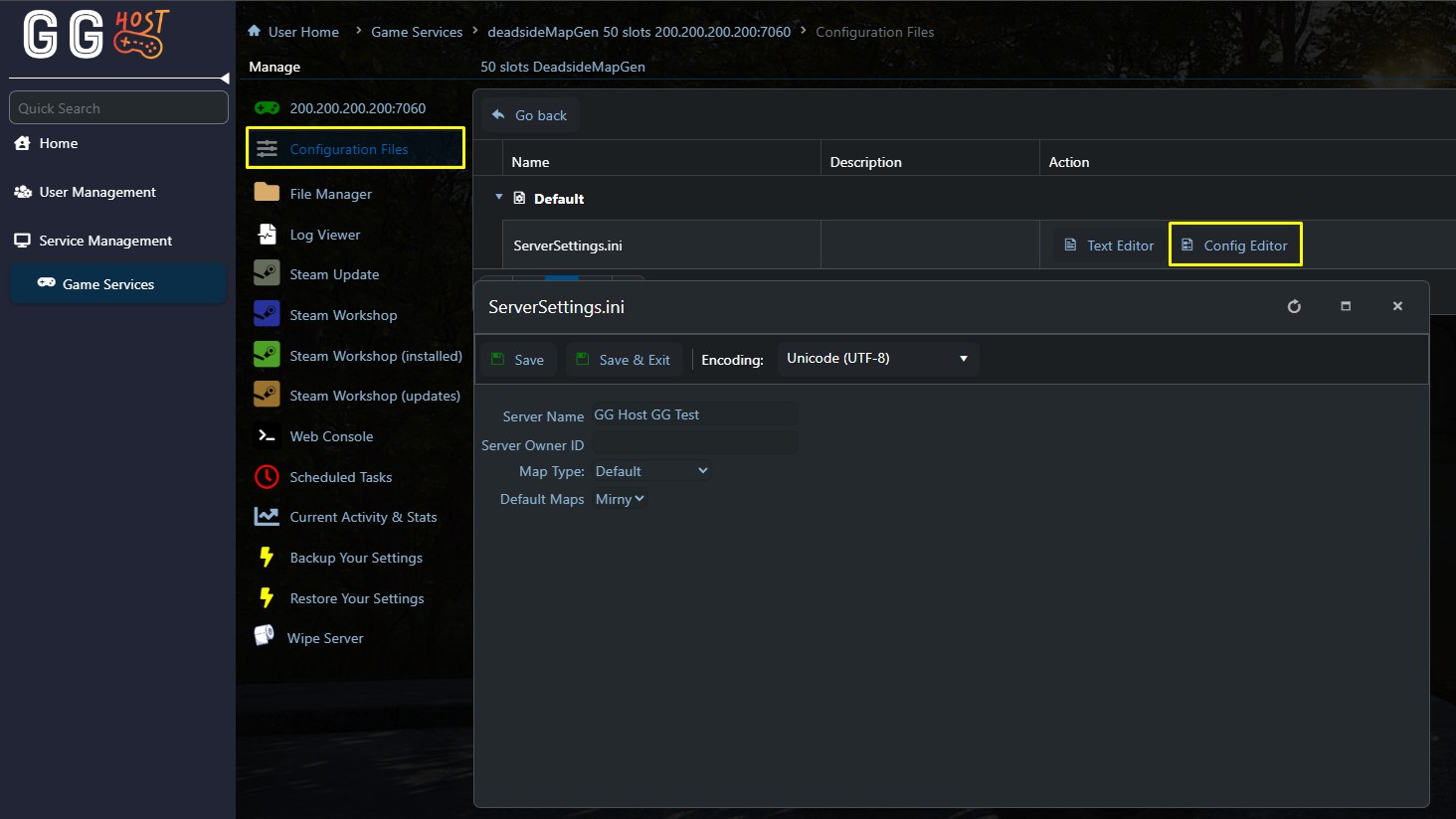Click the Go back button

coord(529,115)
